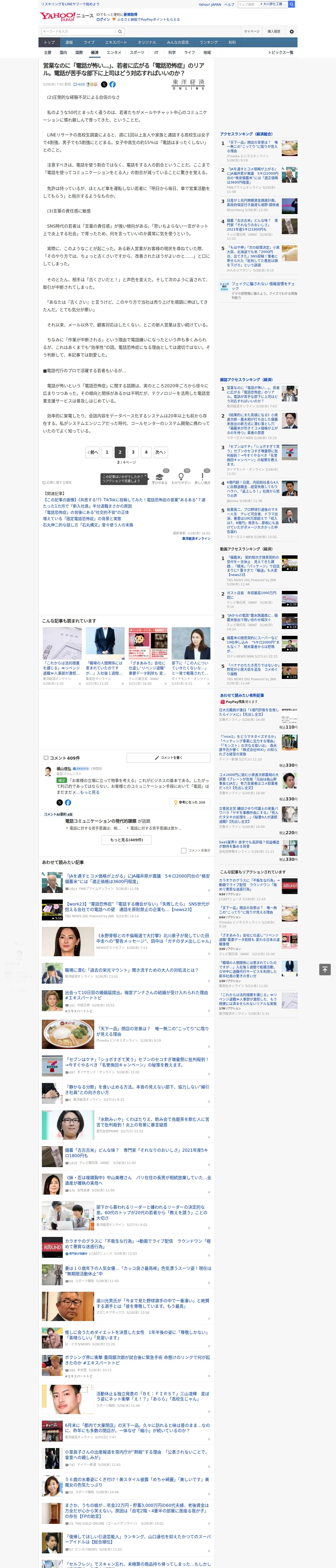Share article on X below headline

point(104,85)
